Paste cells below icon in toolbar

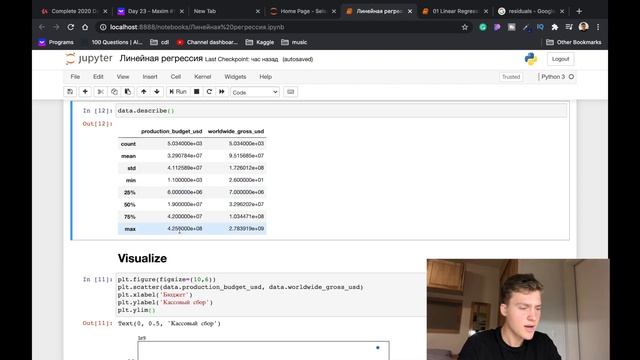[x=128, y=92]
